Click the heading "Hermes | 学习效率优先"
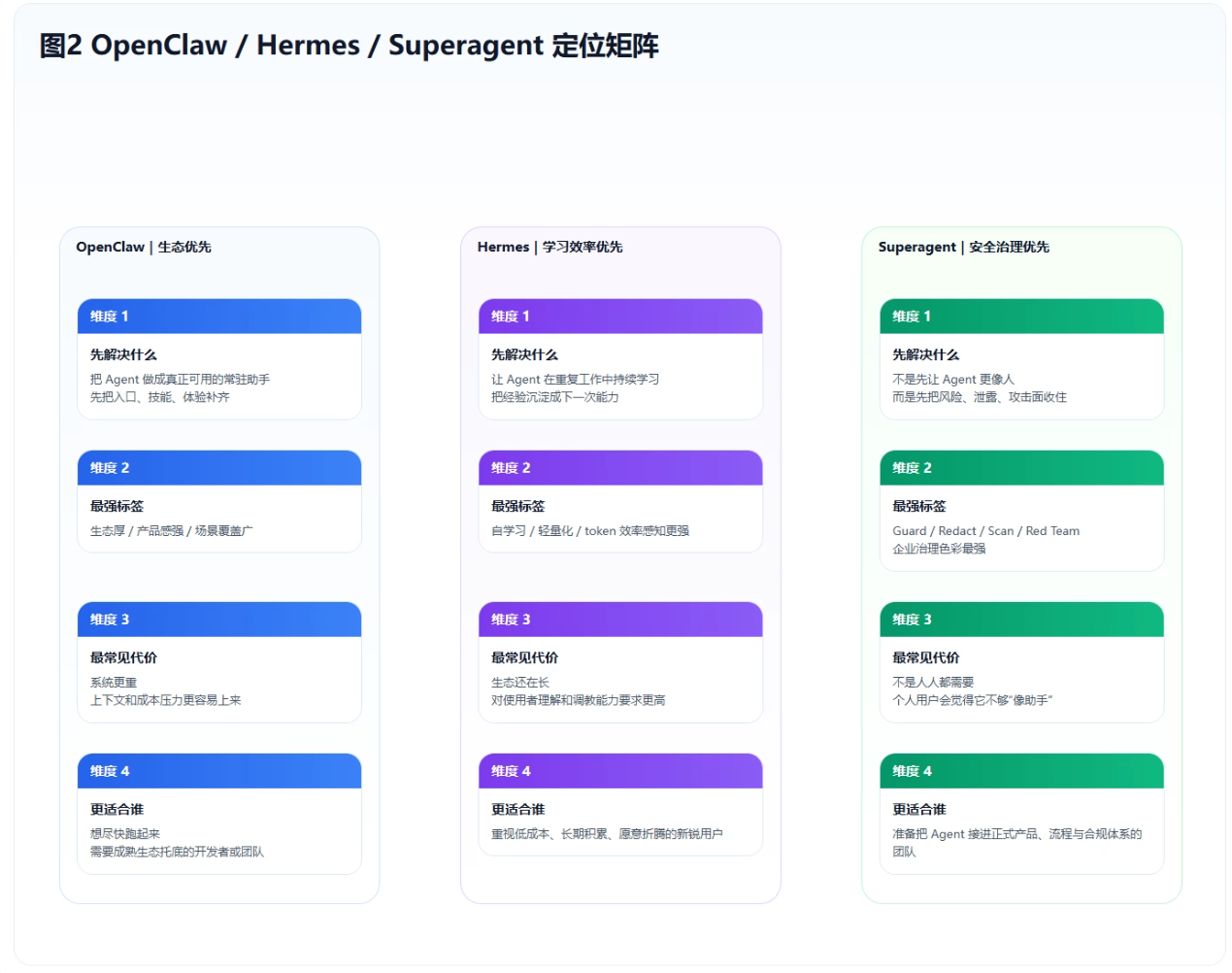 [x=549, y=247]
